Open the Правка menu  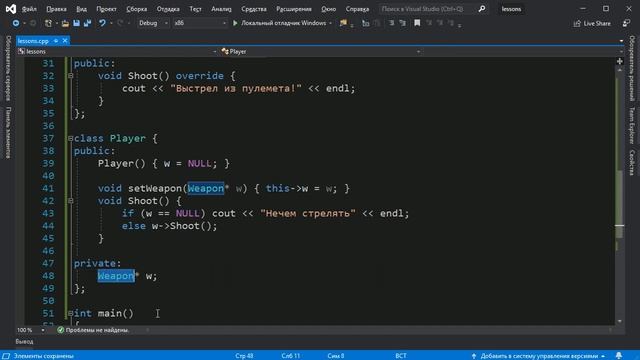coord(56,9)
